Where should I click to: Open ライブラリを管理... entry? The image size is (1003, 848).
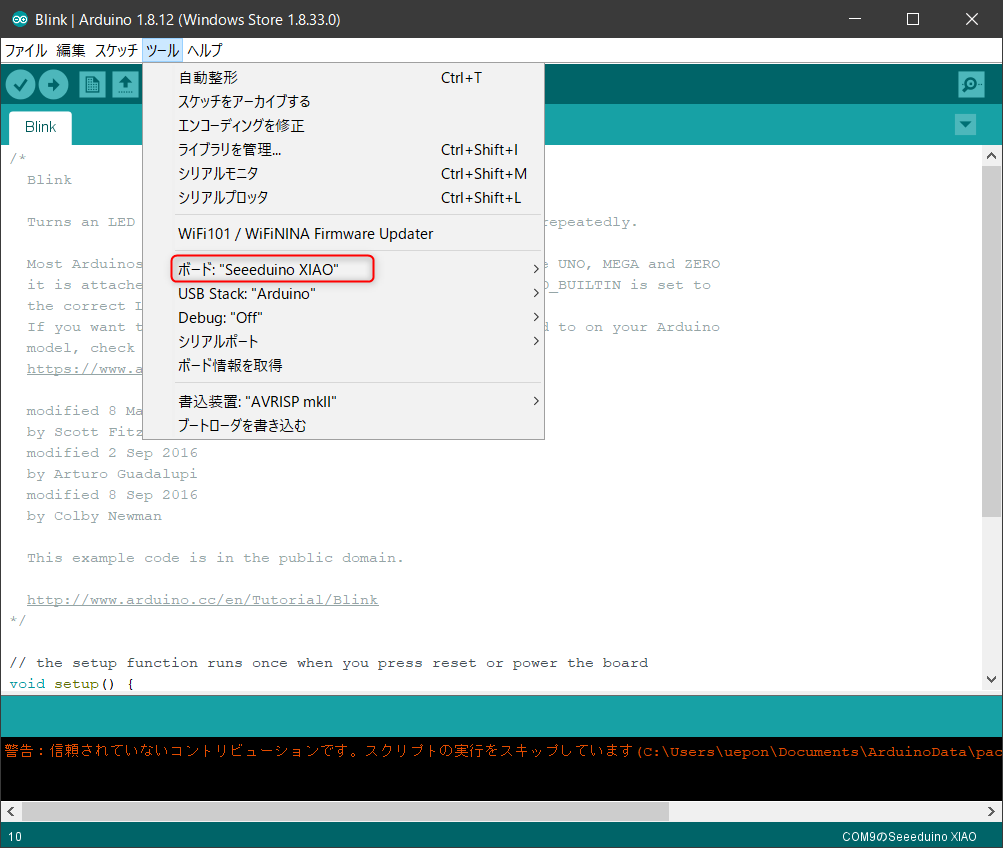(x=358, y=150)
